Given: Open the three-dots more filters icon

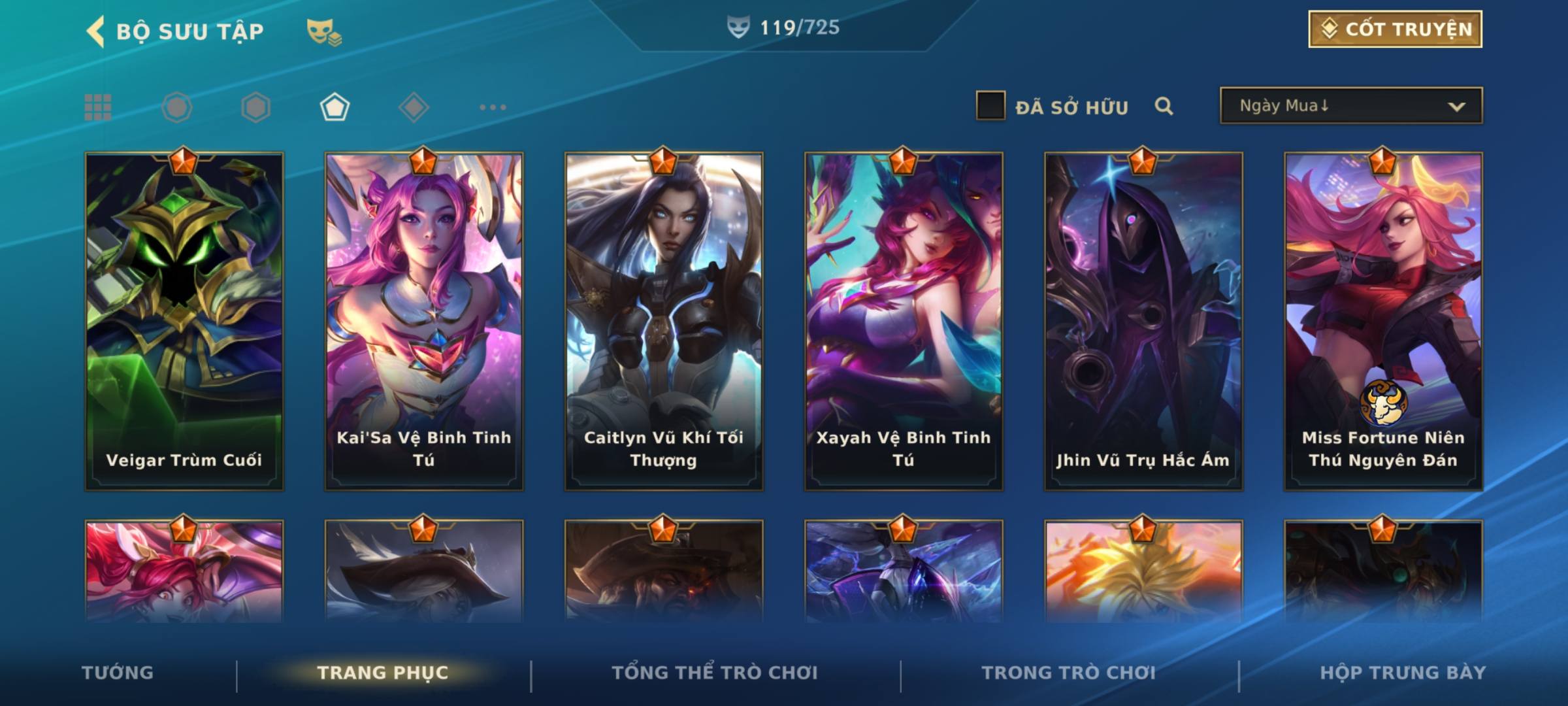Looking at the screenshot, I should pyautogui.click(x=493, y=107).
